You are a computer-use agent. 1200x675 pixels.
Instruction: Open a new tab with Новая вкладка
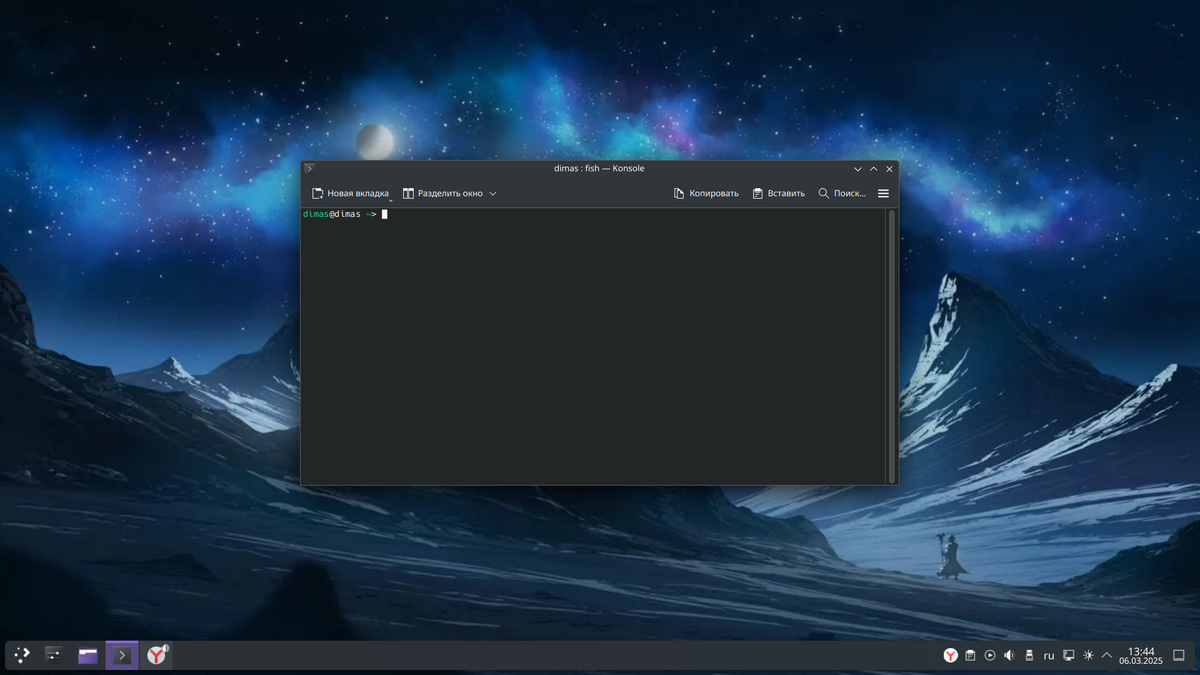point(350,193)
